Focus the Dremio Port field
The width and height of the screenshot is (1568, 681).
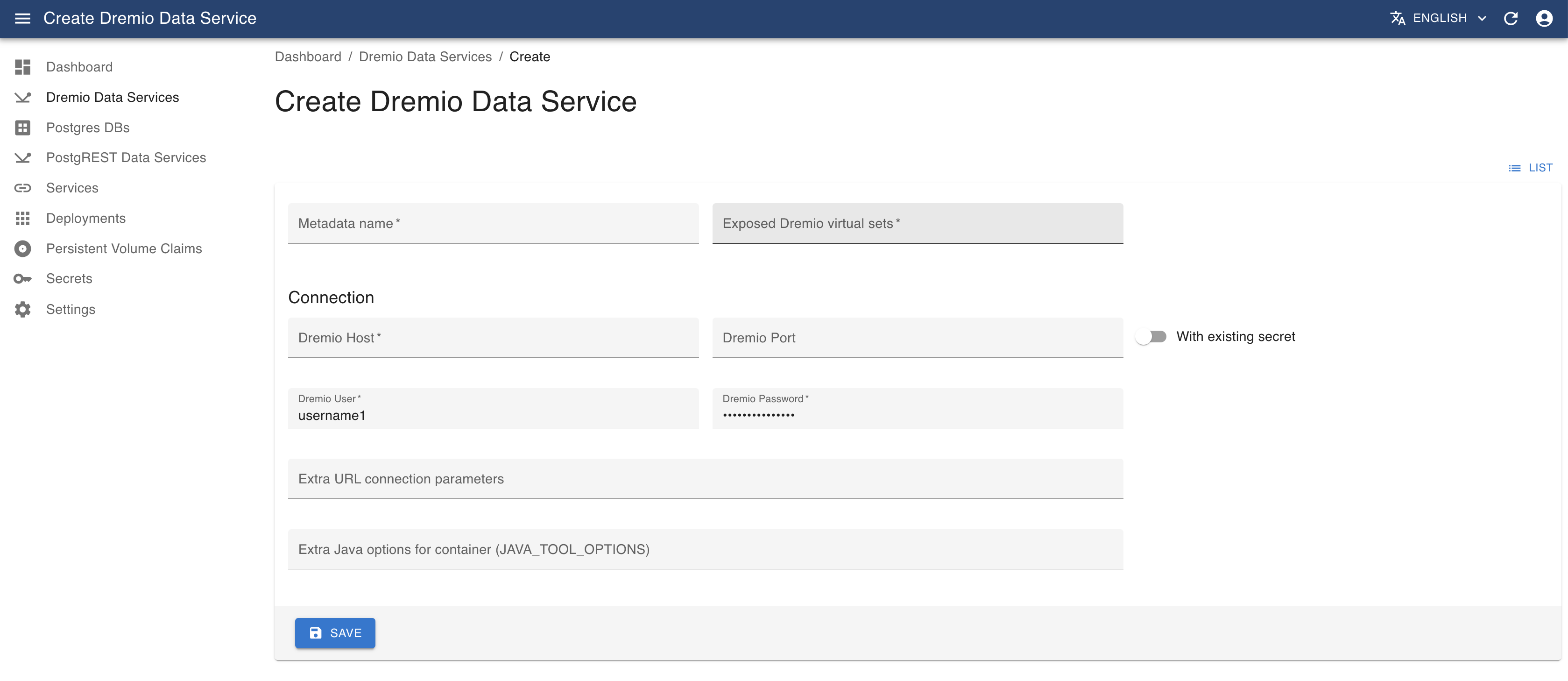[917, 337]
